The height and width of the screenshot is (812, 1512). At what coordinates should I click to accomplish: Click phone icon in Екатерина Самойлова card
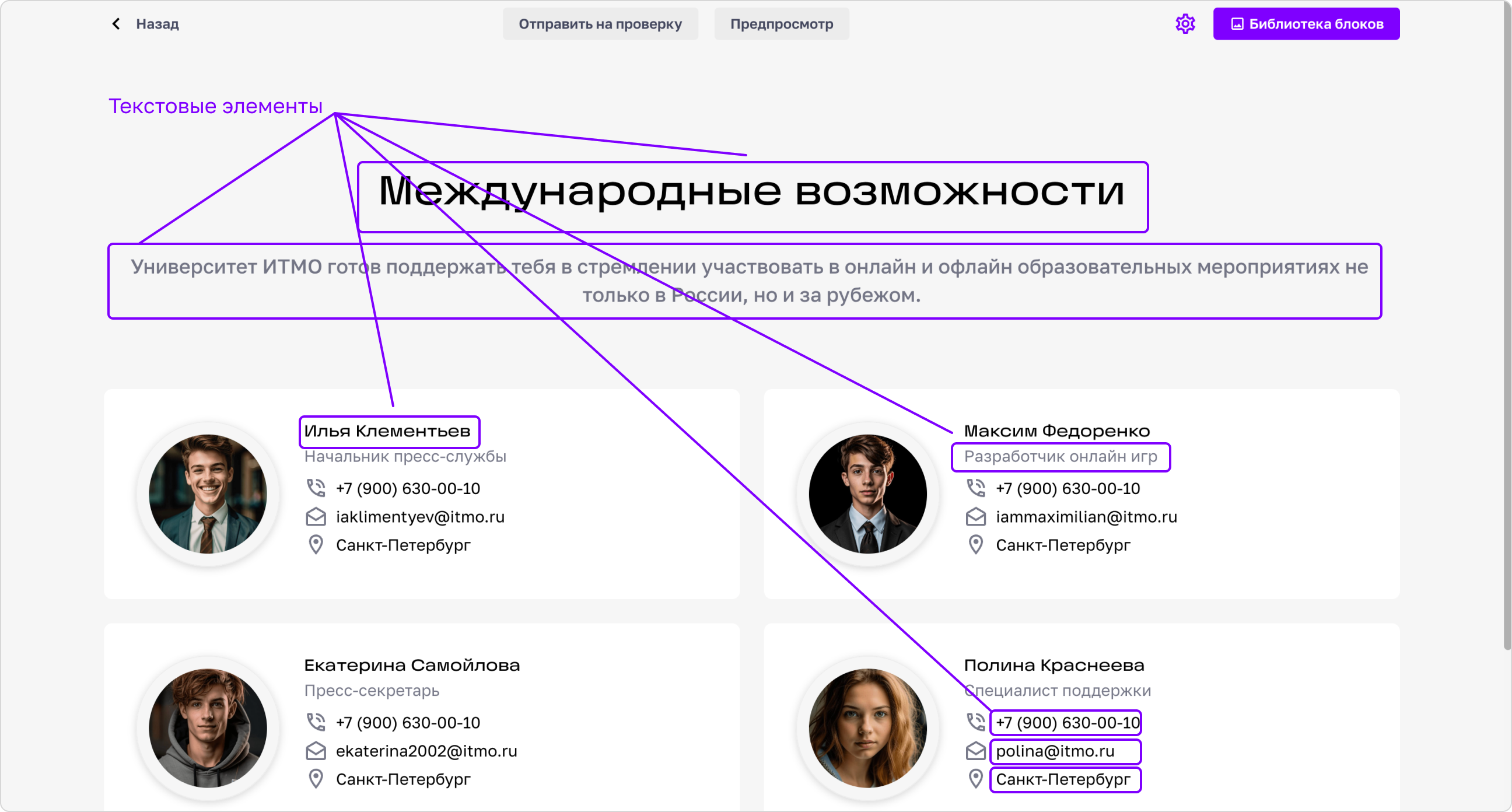(x=316, y=722)
